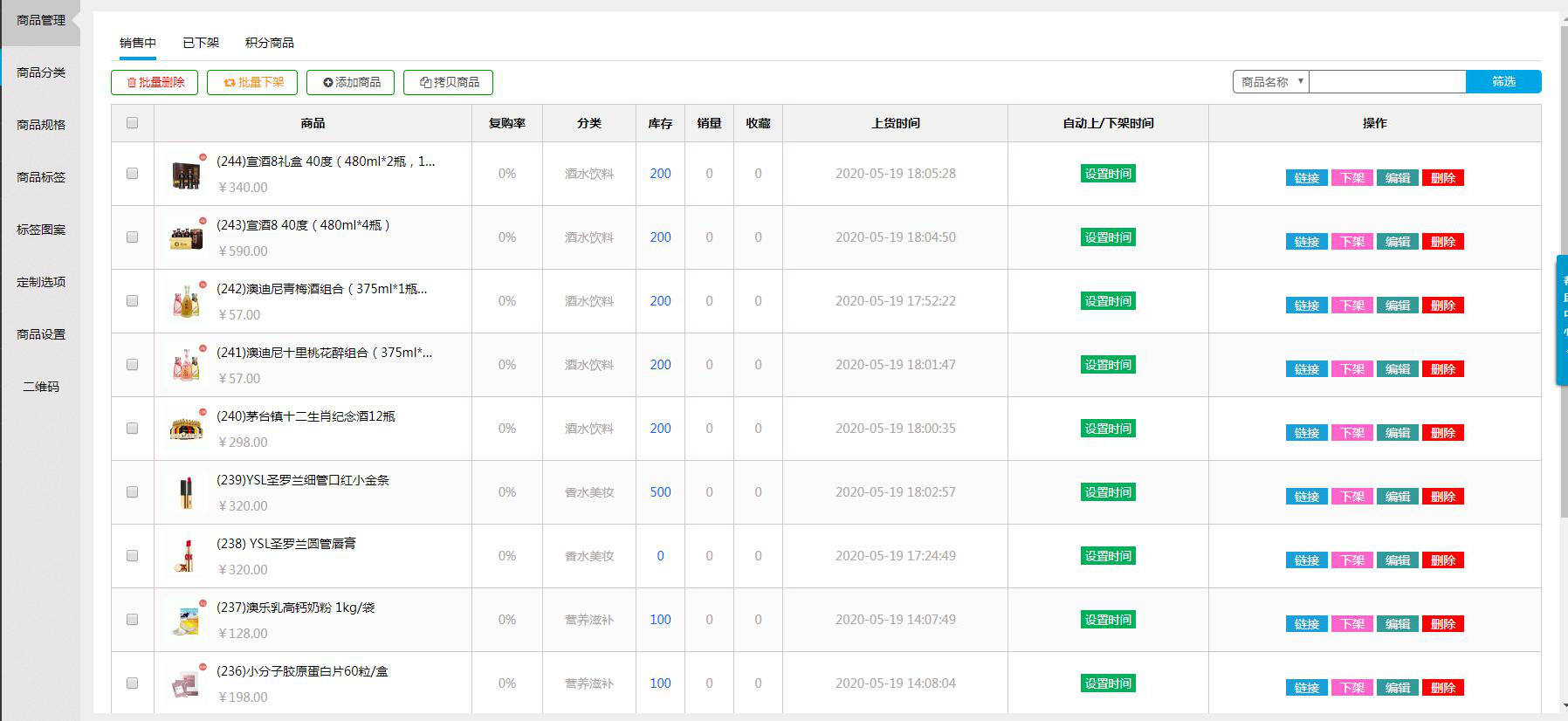Mark checkbox for product 237 奶粉
The height and width of the screenshot is (721, 1568).
coord(132,620)
